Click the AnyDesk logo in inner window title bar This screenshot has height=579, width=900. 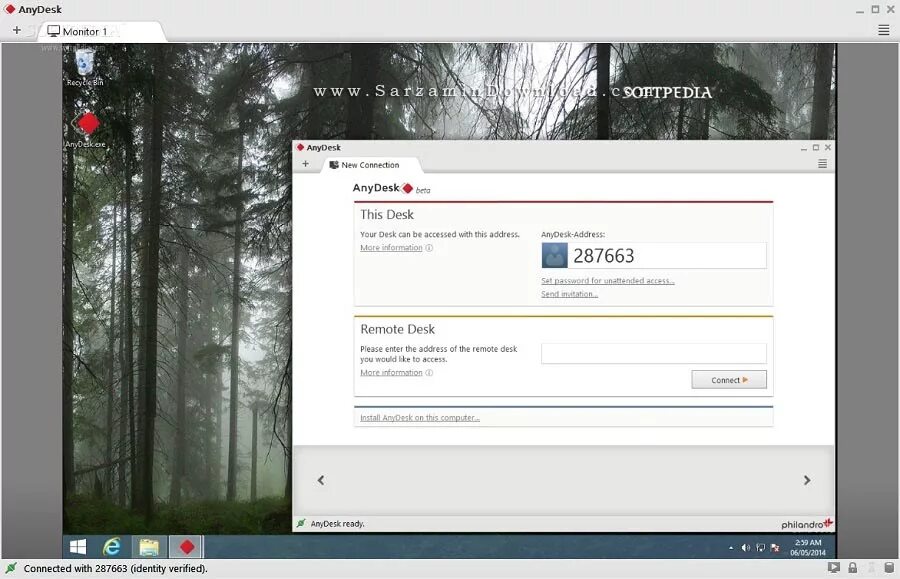pos(300,147)
